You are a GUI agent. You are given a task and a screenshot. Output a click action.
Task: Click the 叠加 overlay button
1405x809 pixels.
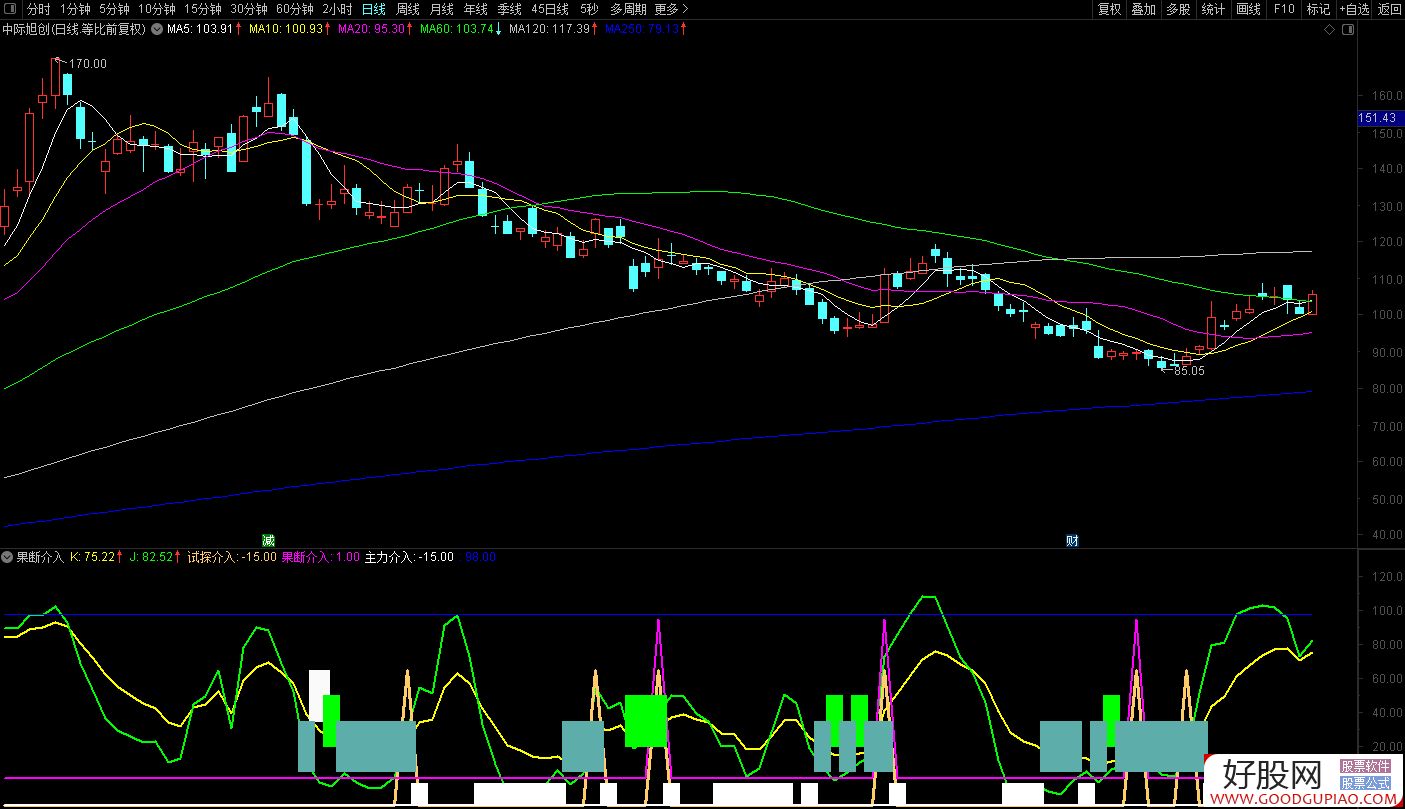pos(1143,9)
